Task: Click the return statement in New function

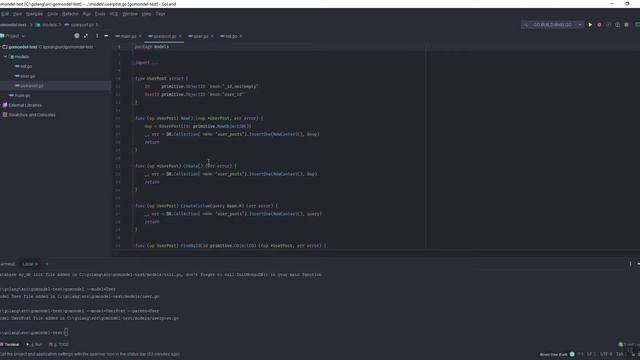Action: (152, 142)
